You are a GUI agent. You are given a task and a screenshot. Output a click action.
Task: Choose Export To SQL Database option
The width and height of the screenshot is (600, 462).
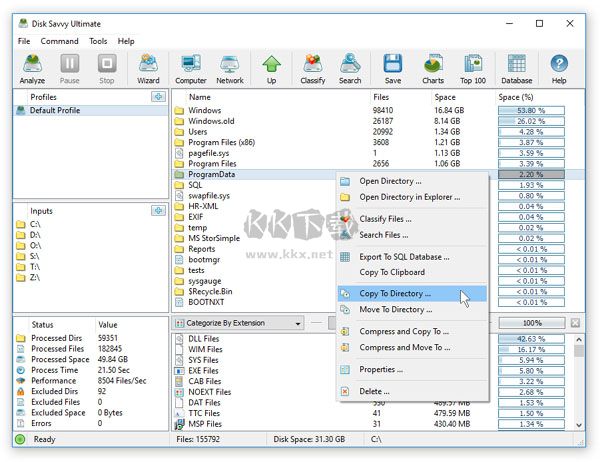pos(404,257)
